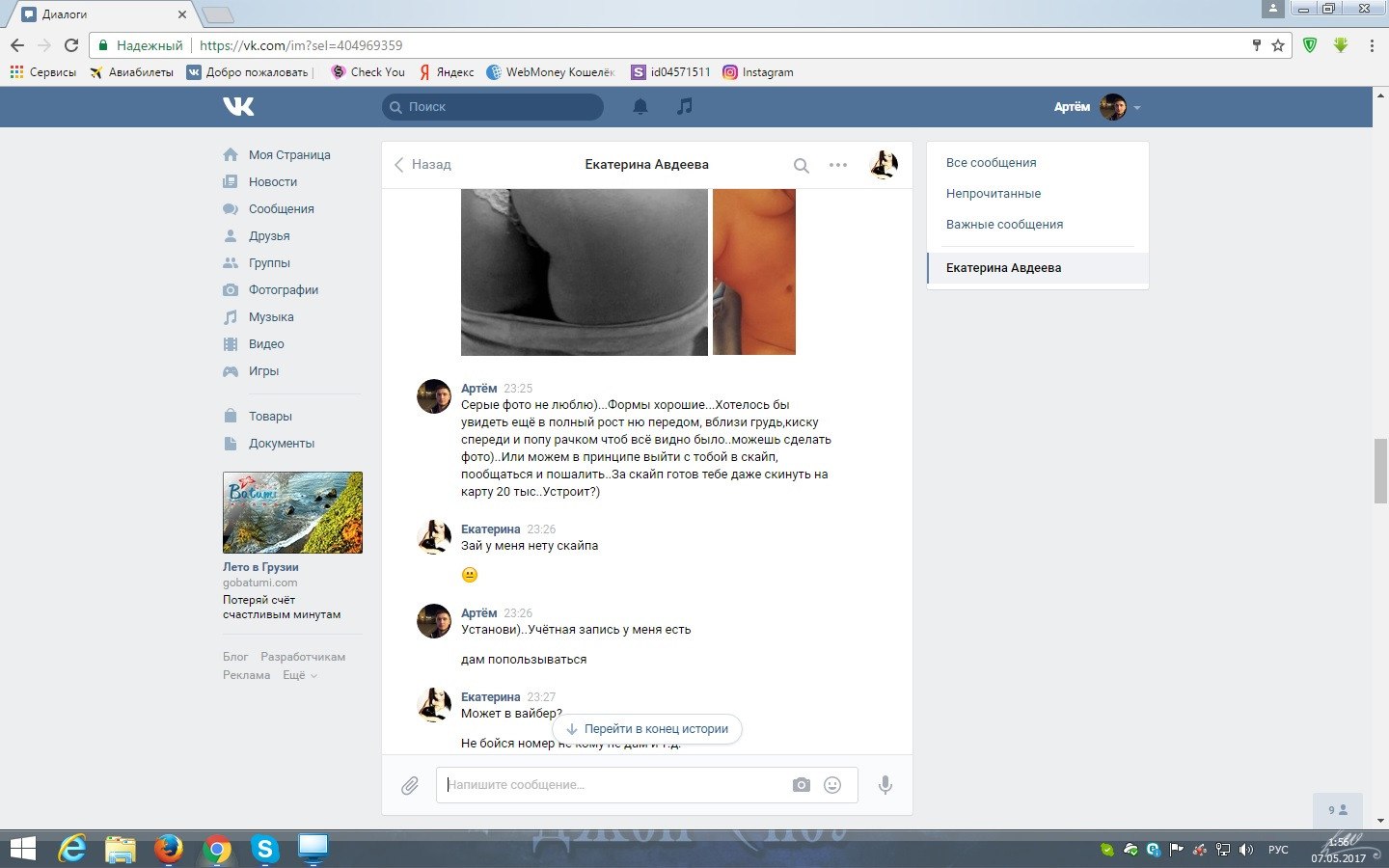Screen dimensions: 1389x868
Task: Open the emoji smiley picker
Action: tap(832, 785)
